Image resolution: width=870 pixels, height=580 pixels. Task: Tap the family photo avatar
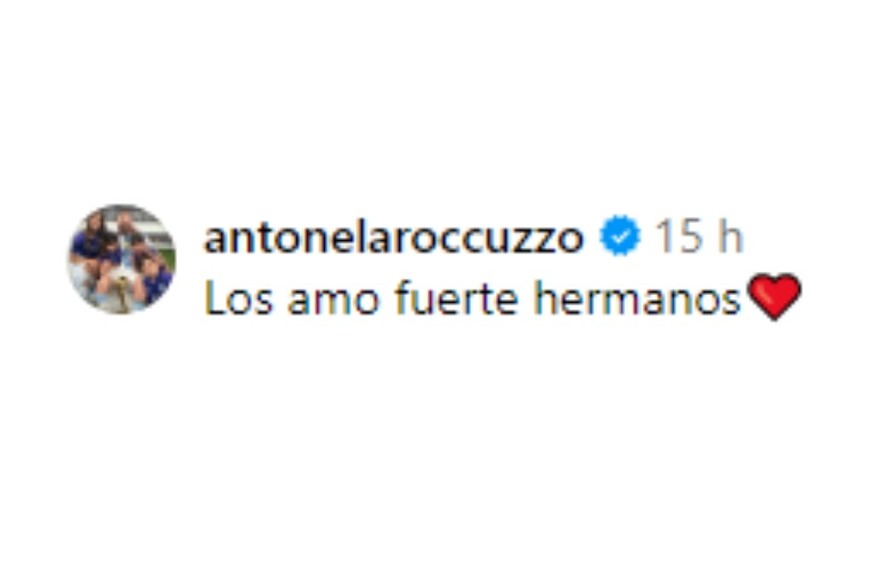(122, 259)
